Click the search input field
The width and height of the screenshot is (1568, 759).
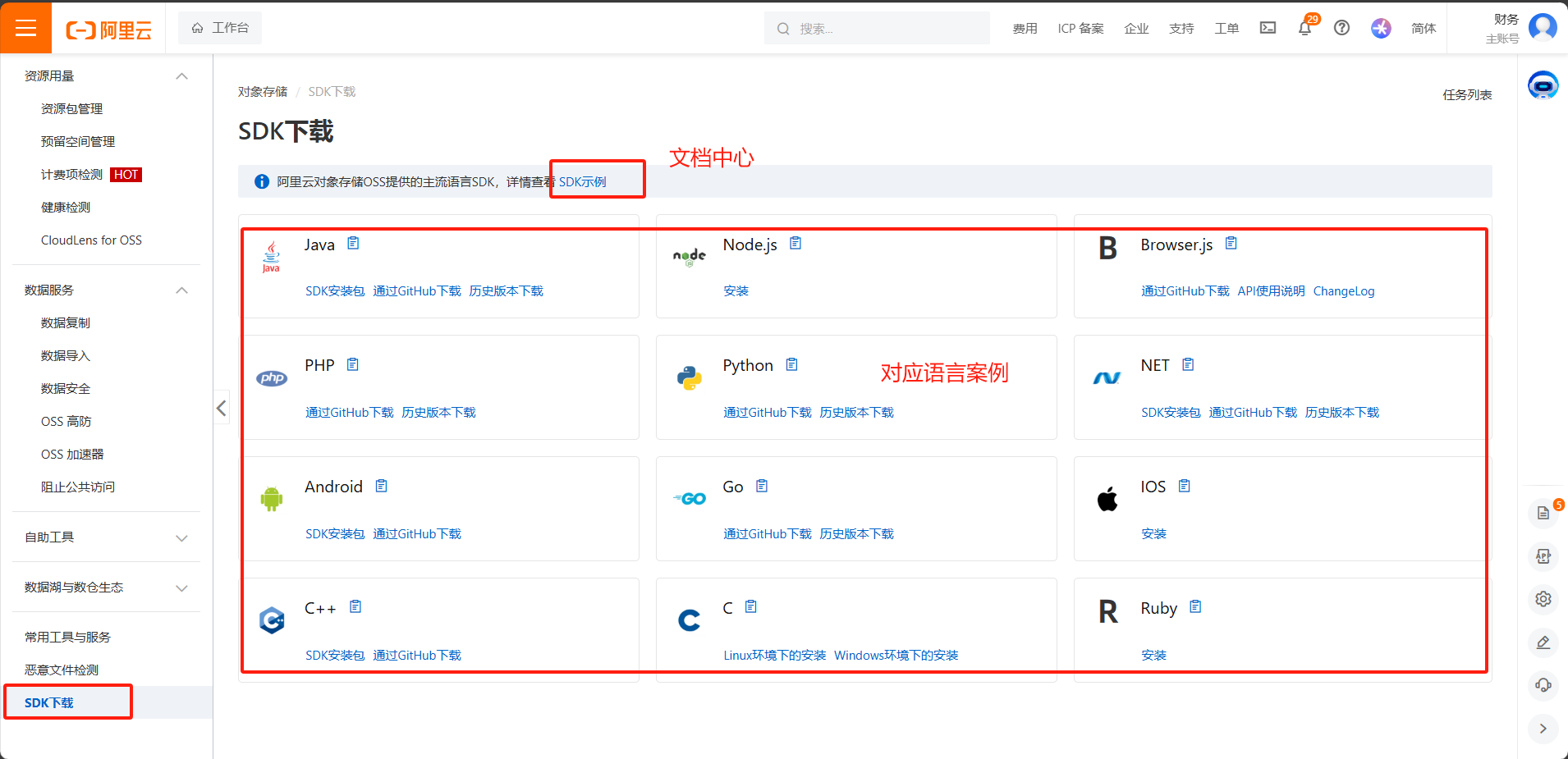[x=877, y=28]
